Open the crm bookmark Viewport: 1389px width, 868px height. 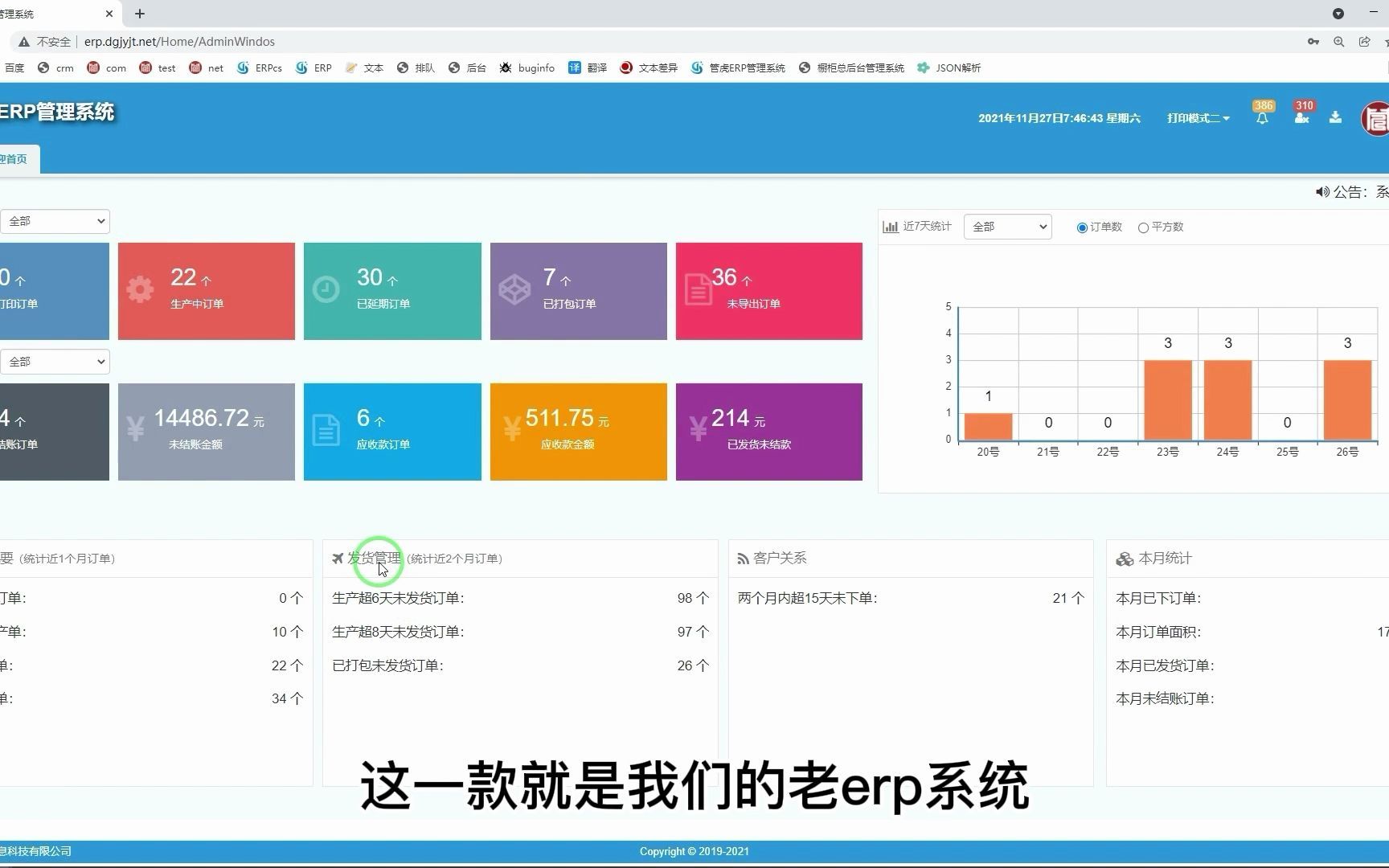(55, 68)
